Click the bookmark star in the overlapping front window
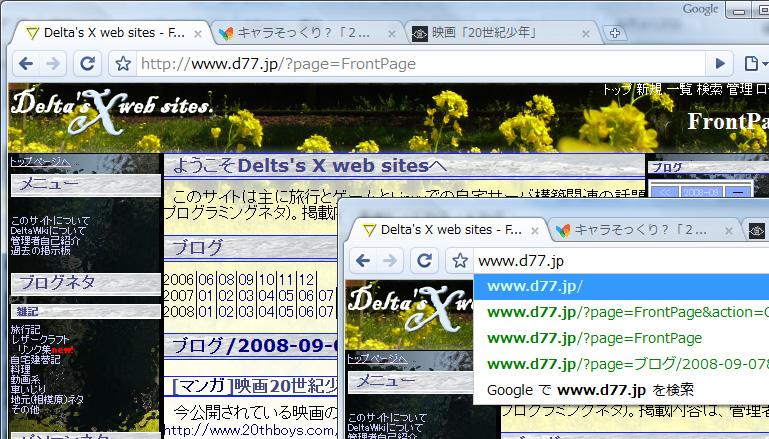 pos(460,260)
